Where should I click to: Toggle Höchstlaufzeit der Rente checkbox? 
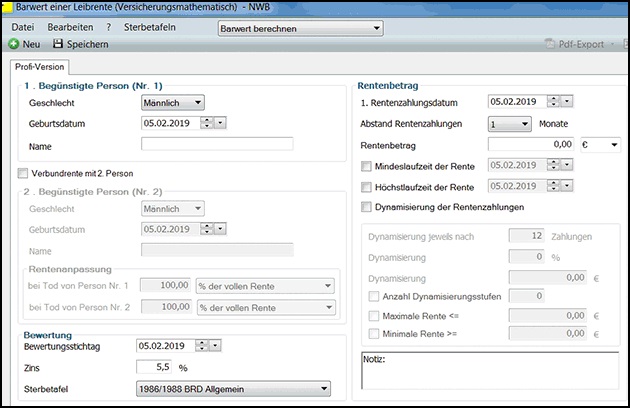click(366, 187)
